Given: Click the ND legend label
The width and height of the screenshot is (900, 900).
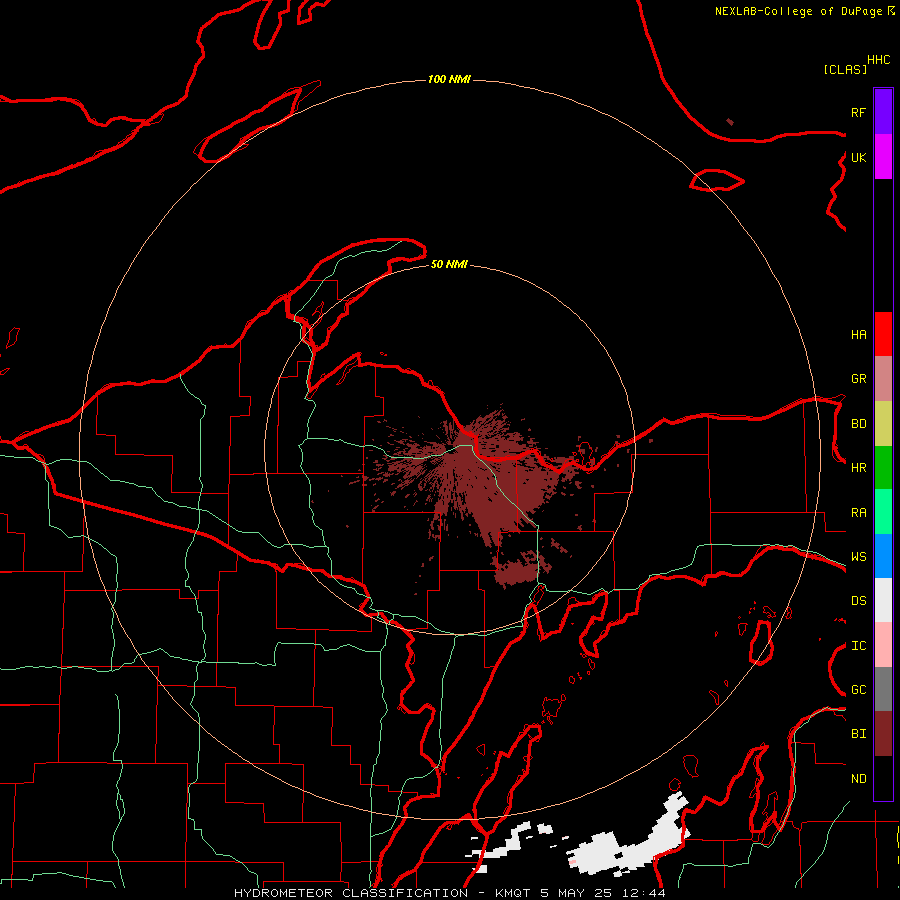Looking at the screenshot, I should tap(858, 779).
